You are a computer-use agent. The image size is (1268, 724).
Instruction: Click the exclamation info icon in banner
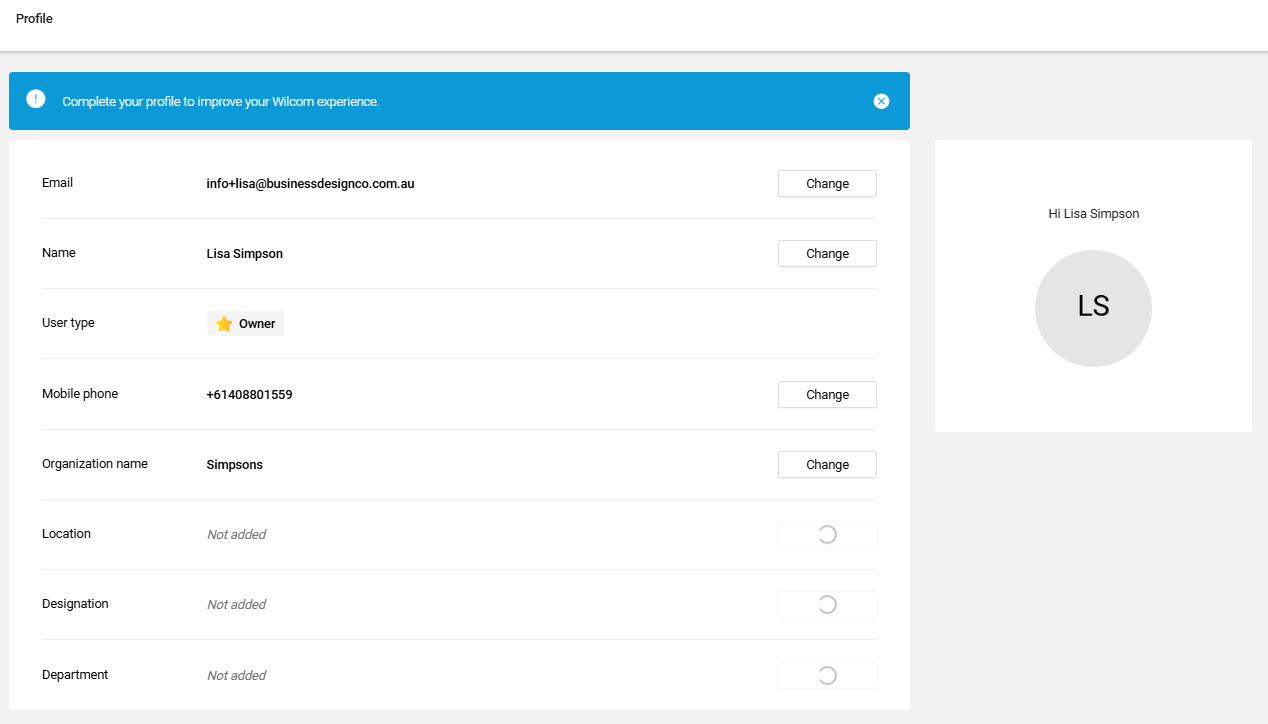36,99
